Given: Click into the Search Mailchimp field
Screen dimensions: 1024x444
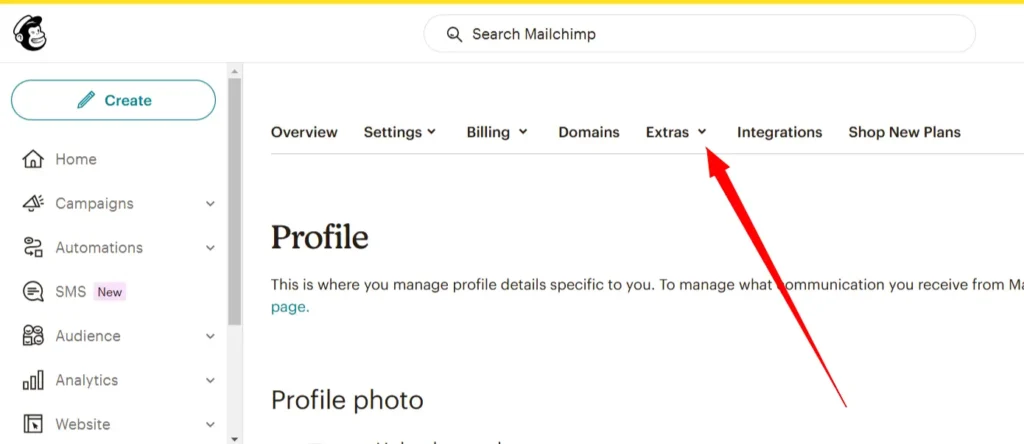Looking at the screenshot, I should click(699, 34).
